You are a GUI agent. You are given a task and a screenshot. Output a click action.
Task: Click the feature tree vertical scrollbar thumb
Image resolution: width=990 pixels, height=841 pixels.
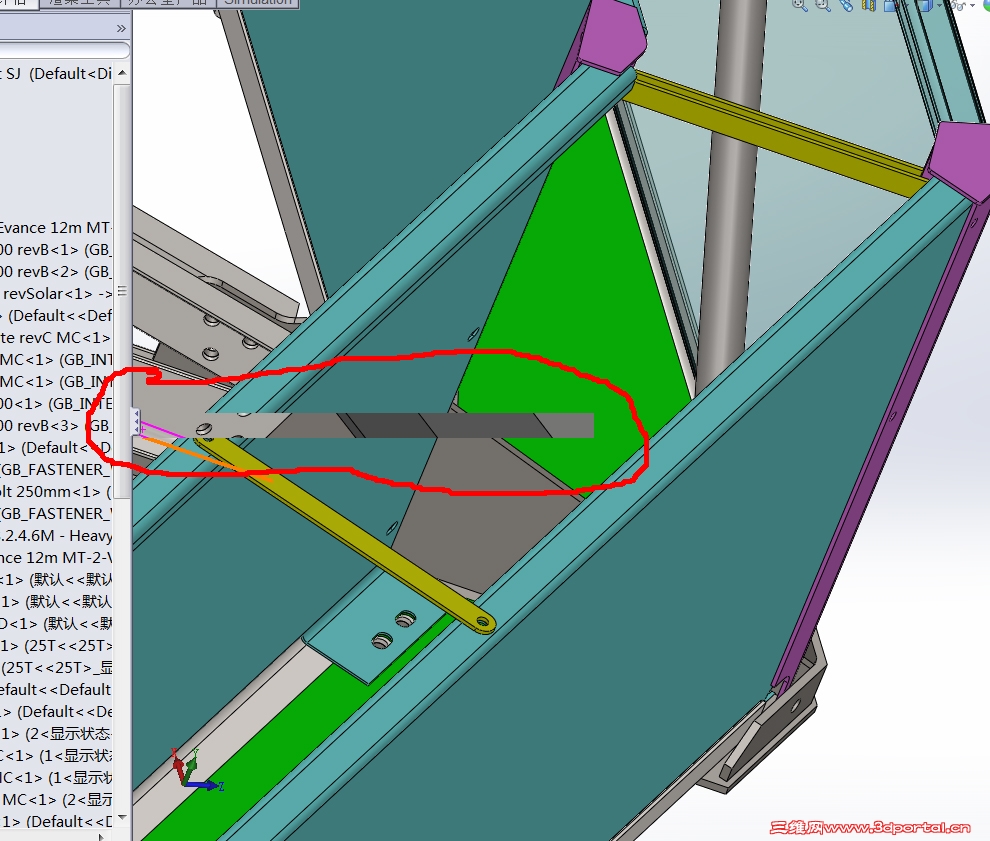(122, 292)
